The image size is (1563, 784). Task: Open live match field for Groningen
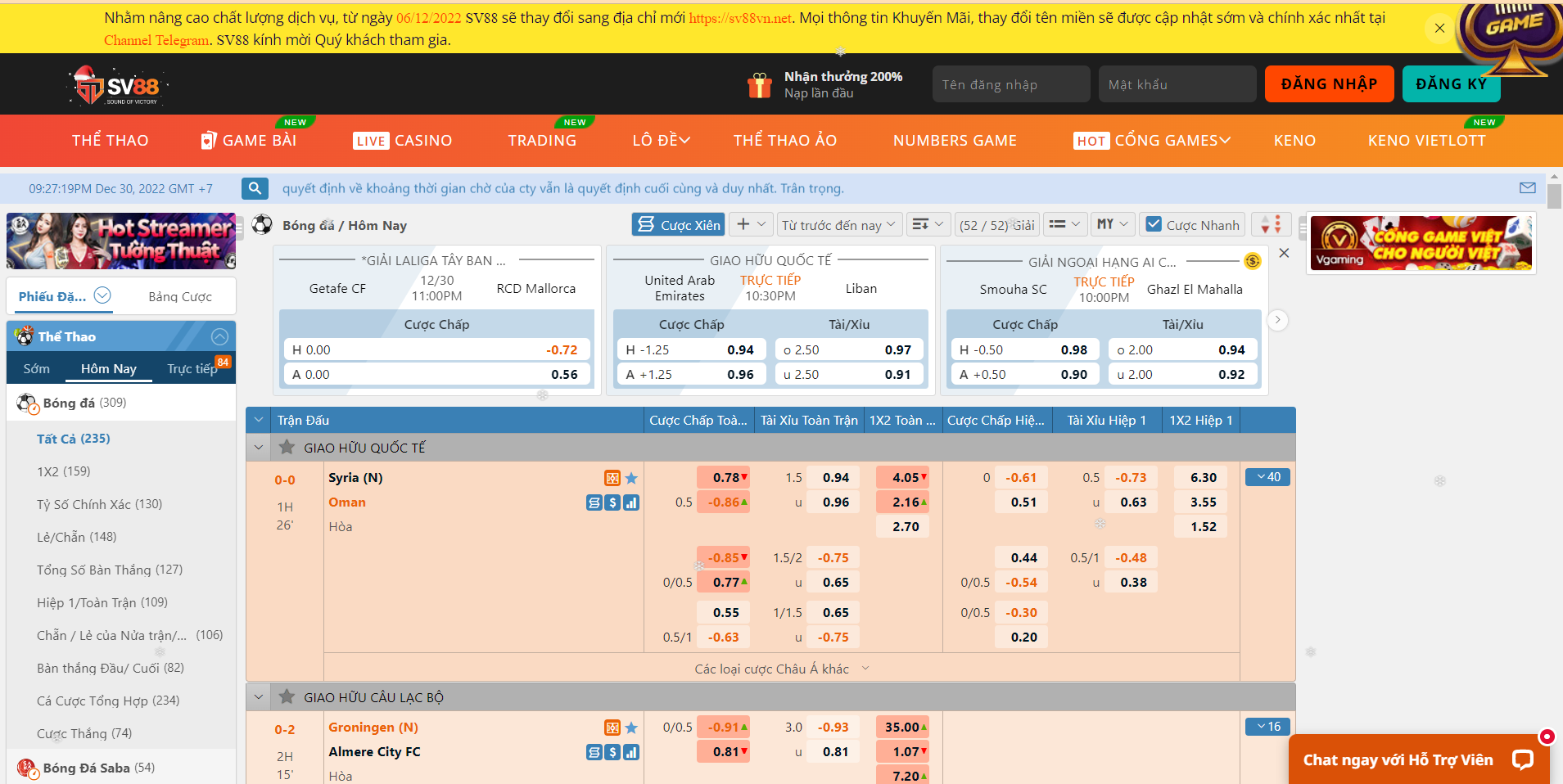[x=612, y=728]
